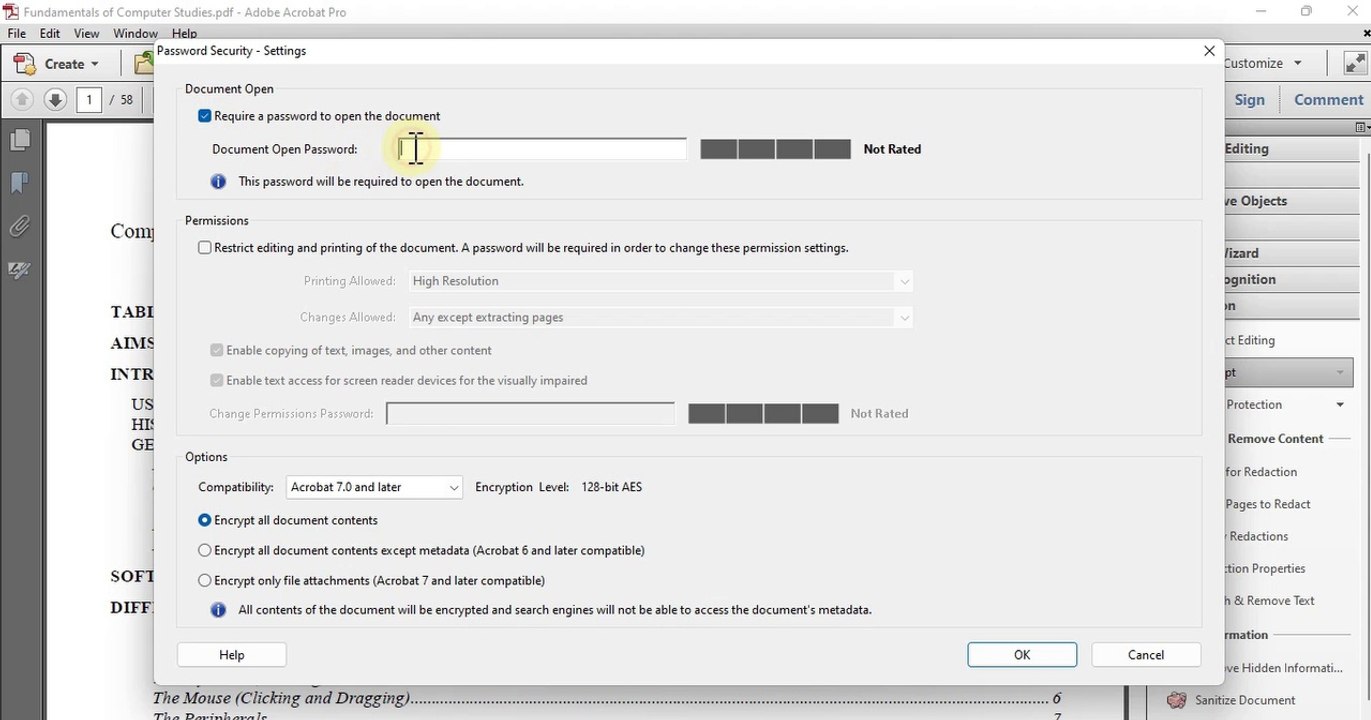Open the Changes Allowed dropdown
Viewport: 1371px width, 720px height.
pyautogui.click(x=660, y=317)
